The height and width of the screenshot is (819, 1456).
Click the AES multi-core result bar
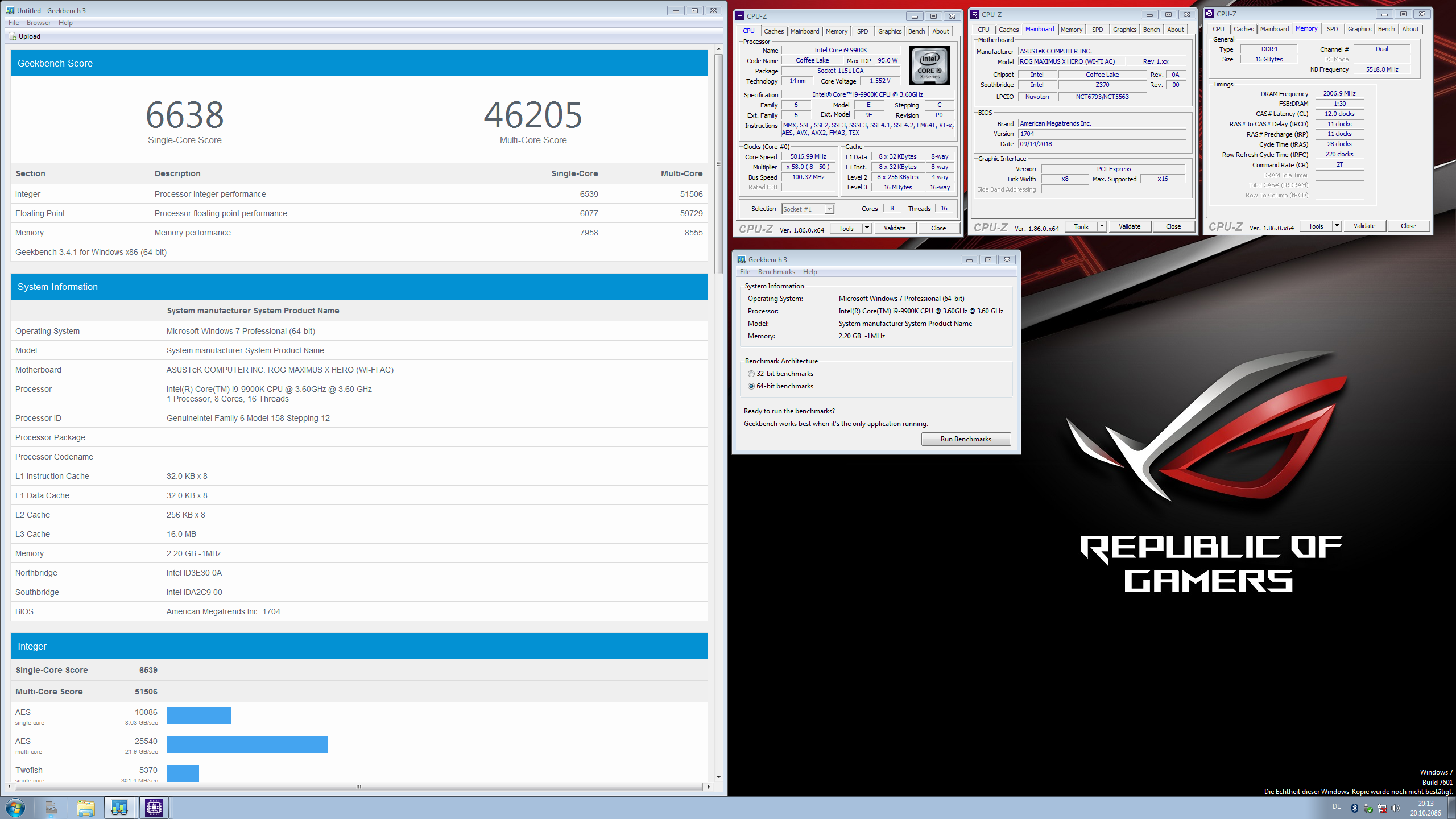tap(247, 744)
